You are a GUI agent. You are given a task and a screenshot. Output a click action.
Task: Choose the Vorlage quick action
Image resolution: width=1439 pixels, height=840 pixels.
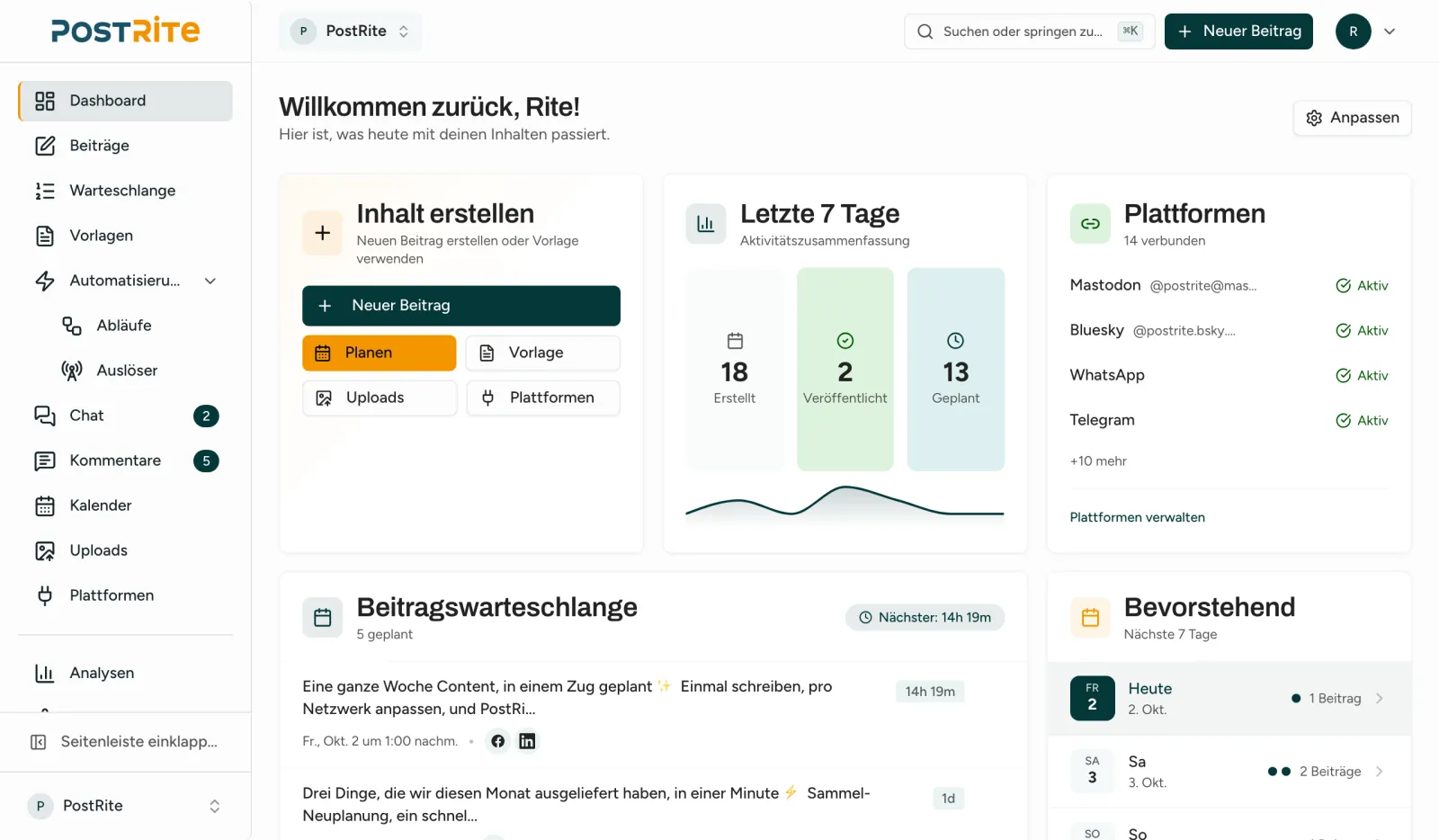coord(543,353)
